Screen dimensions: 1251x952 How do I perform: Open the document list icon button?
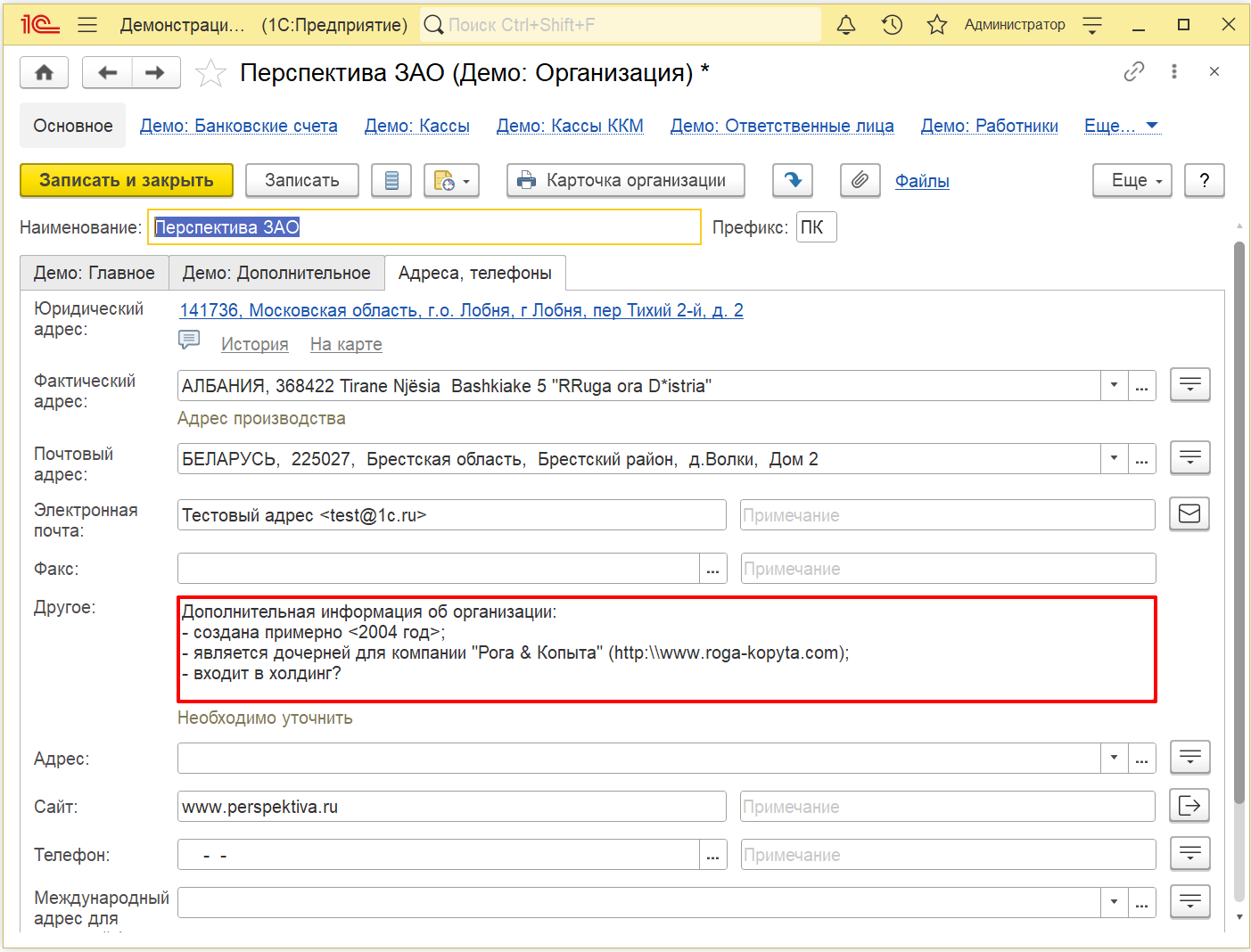point(391,180)
